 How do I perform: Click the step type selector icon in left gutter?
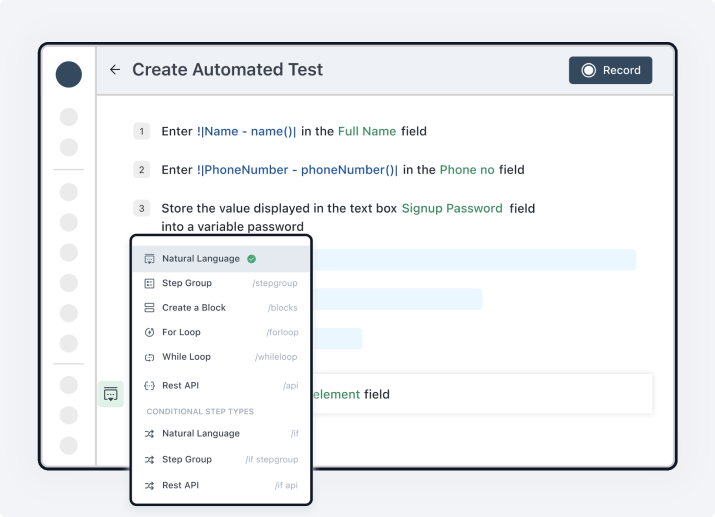pos(110,395)
